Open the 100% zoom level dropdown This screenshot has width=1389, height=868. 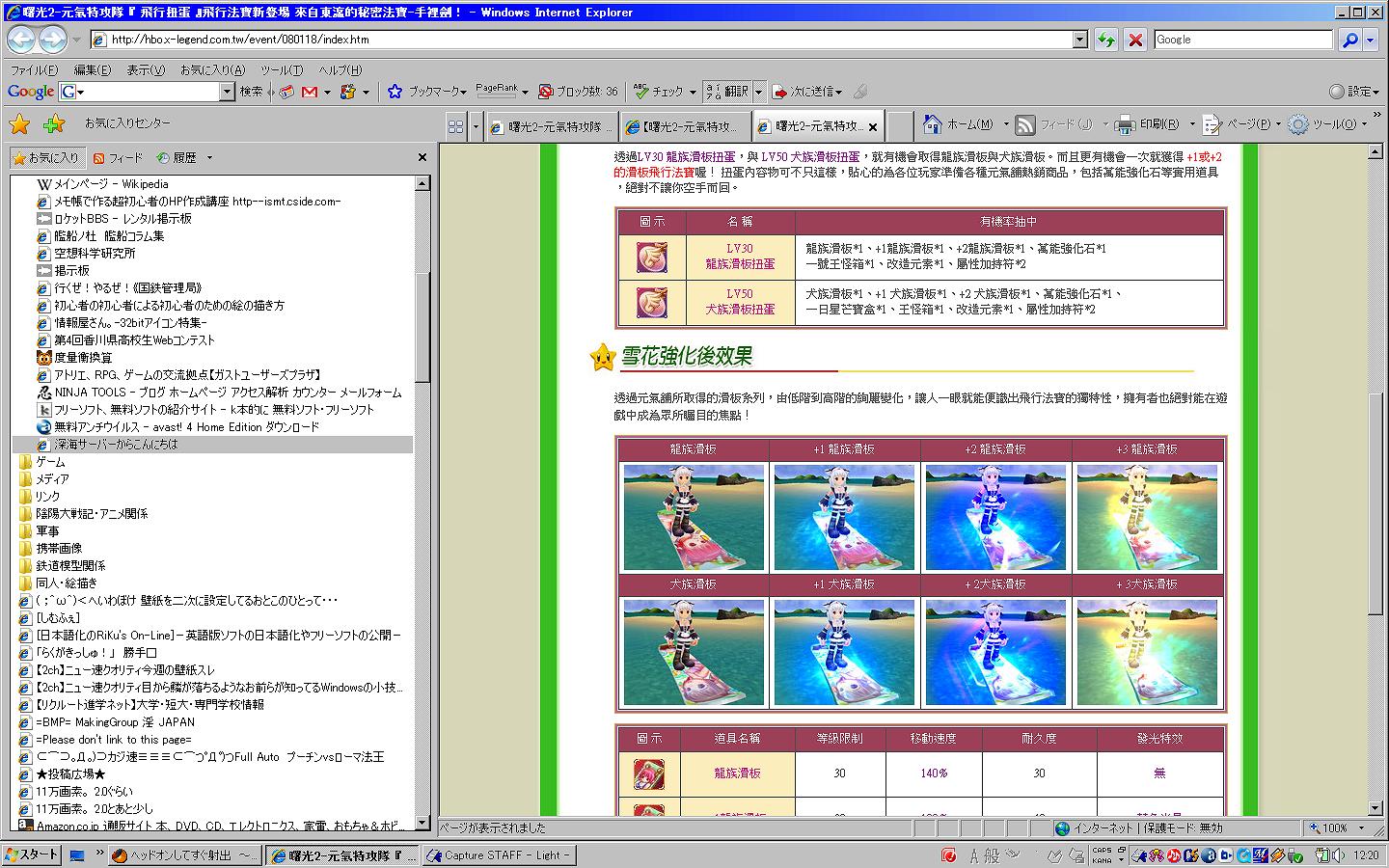(x=1362, y=828)
